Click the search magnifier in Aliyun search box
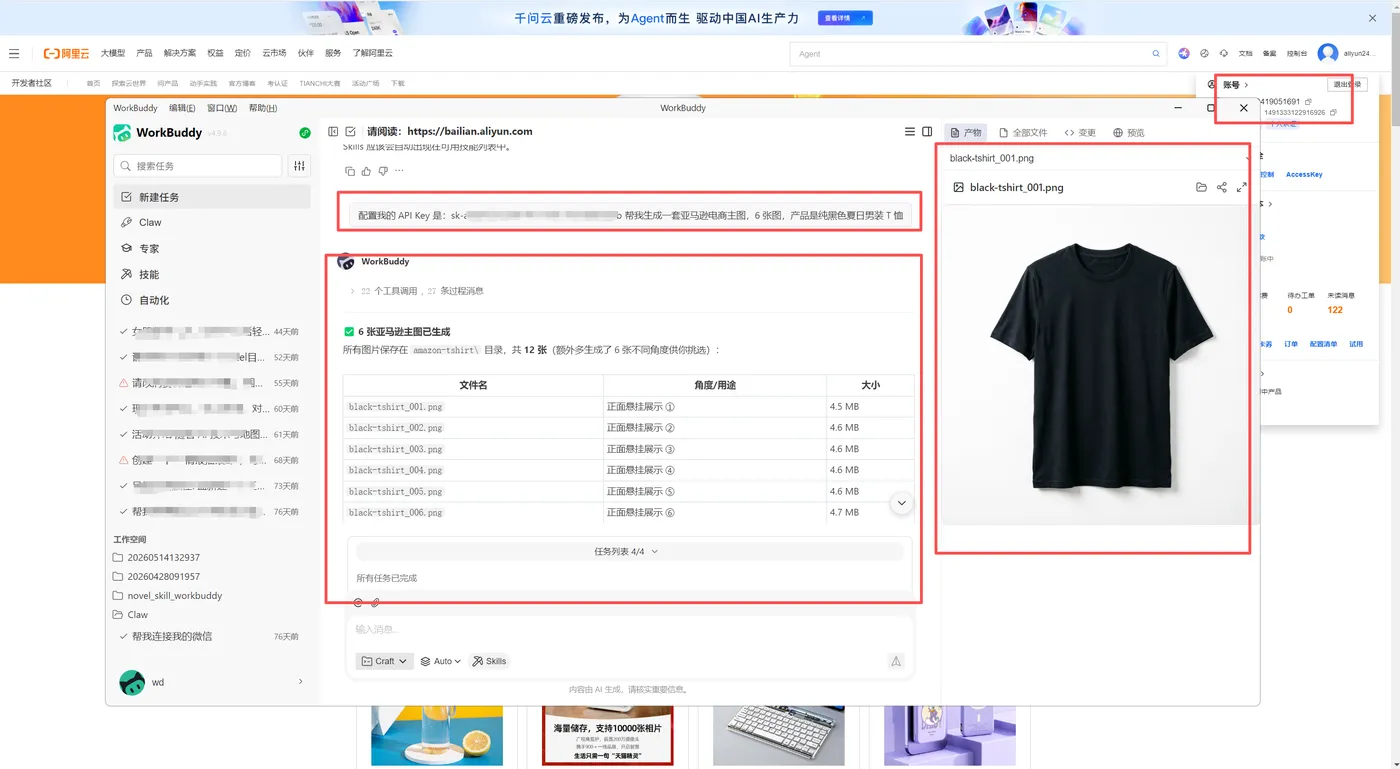1400x769 pixels. [x=1156, y=54]
